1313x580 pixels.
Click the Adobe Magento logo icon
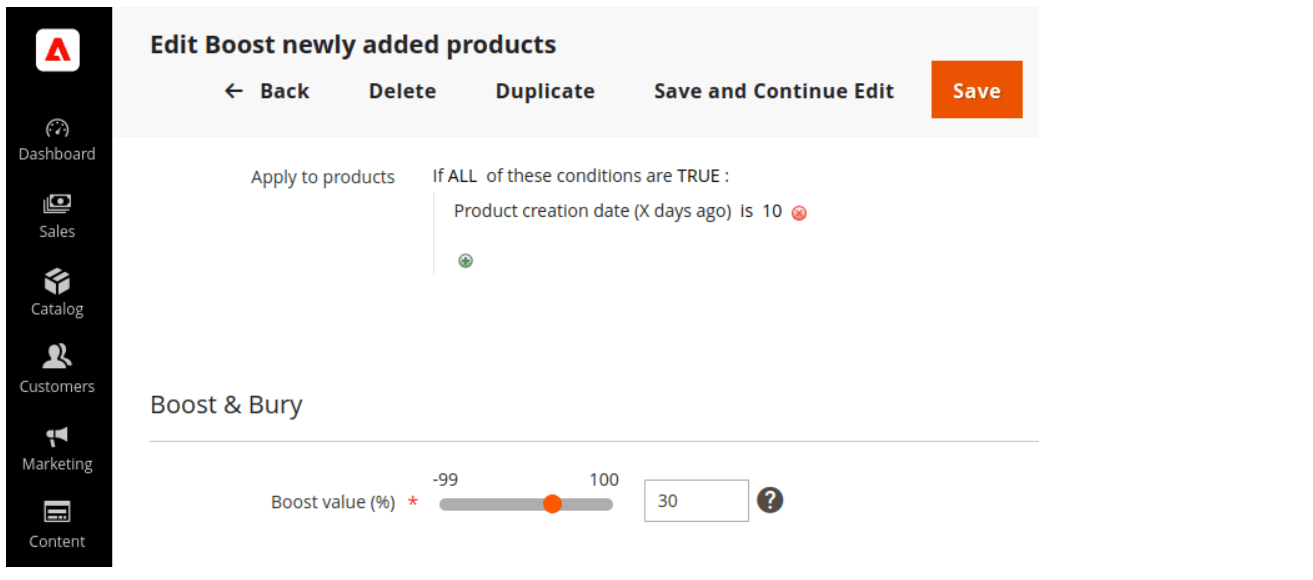point(57,49)
